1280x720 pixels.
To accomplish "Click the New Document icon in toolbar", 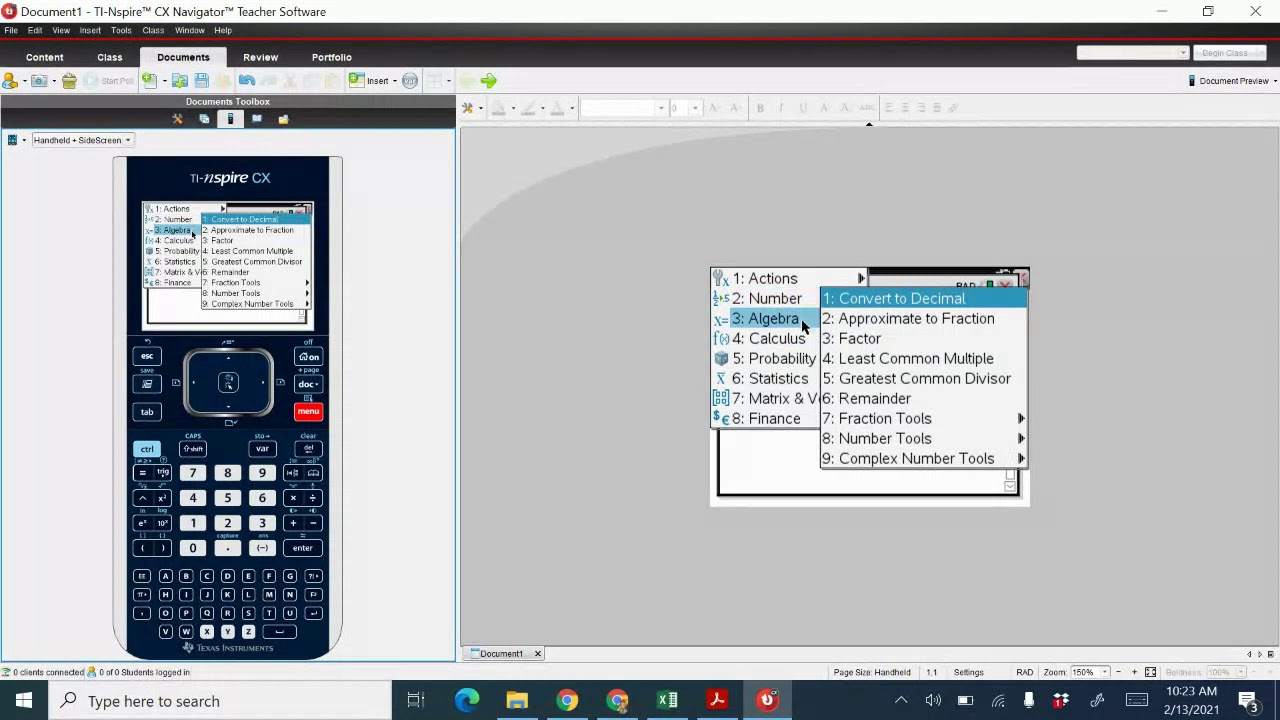I will pyautogui.click(x=148, y=80).
